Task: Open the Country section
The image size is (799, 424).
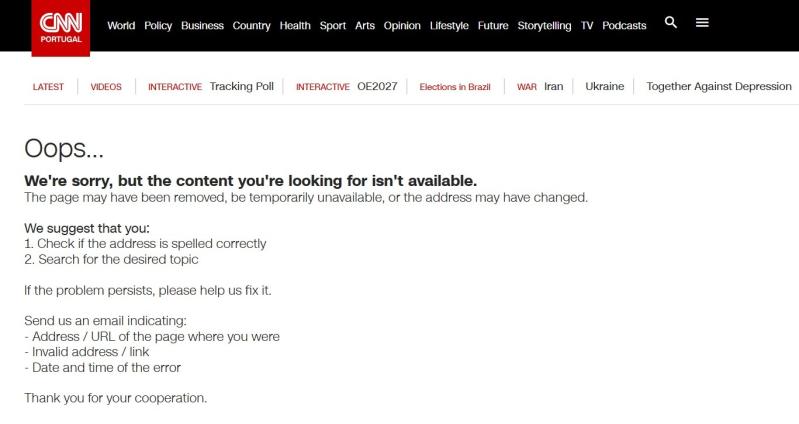Action: [251, 25]
